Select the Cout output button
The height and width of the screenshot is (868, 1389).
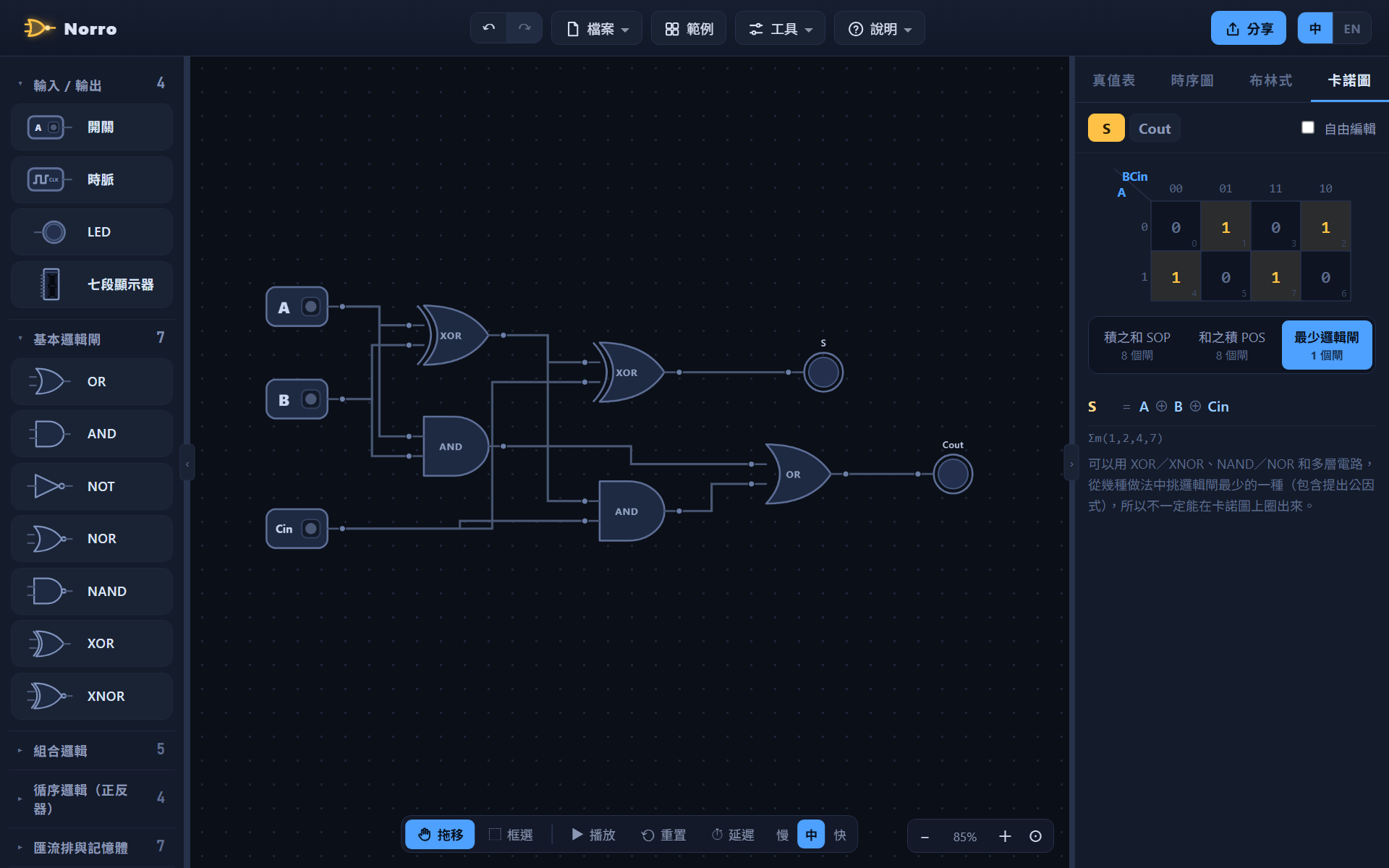click(1155, 128)
